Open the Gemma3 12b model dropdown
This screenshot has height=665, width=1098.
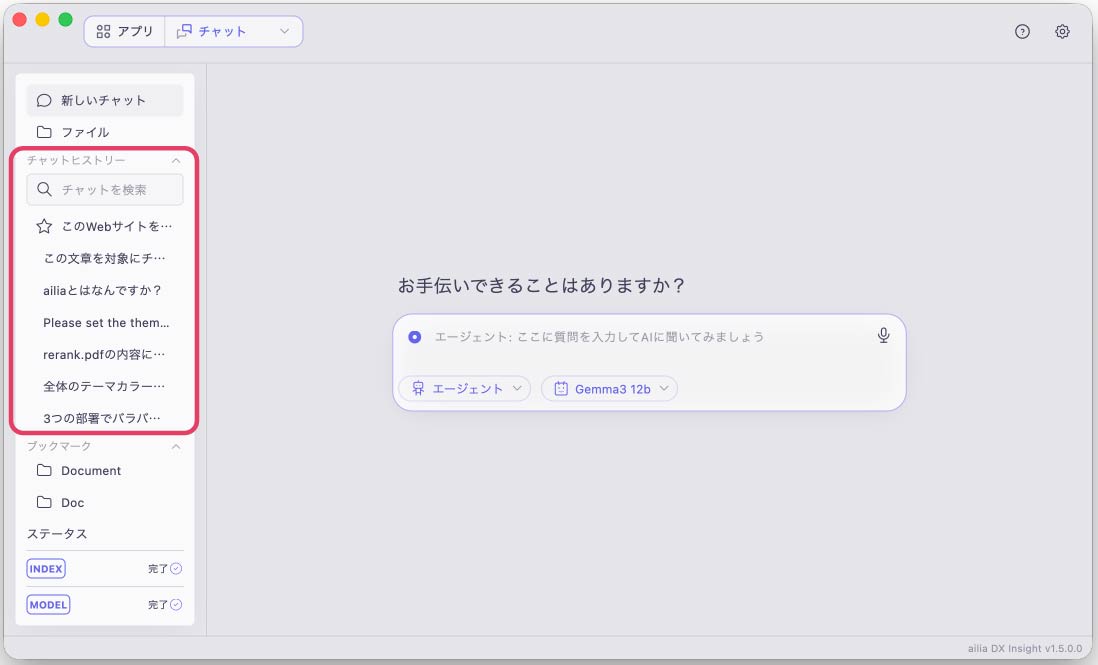pos(609,388)
